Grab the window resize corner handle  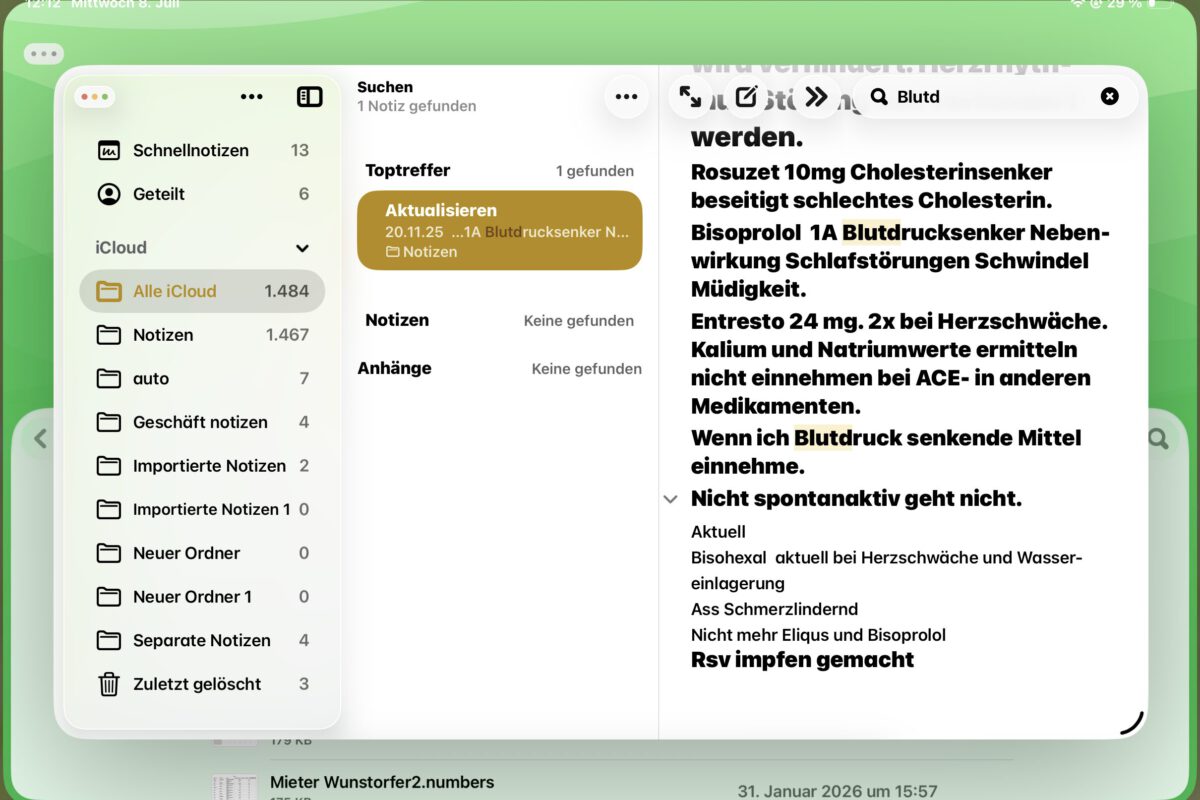click(1131, 723)
